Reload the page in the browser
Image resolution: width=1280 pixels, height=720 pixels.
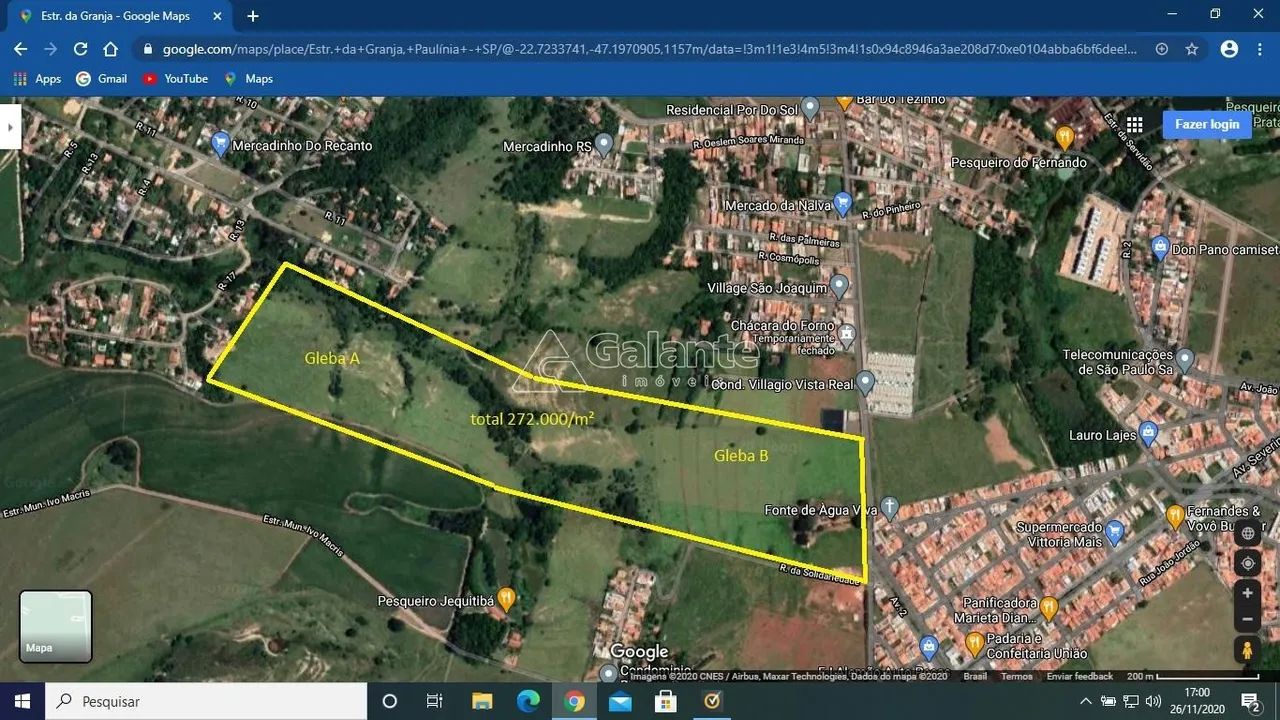coord(81,49)
